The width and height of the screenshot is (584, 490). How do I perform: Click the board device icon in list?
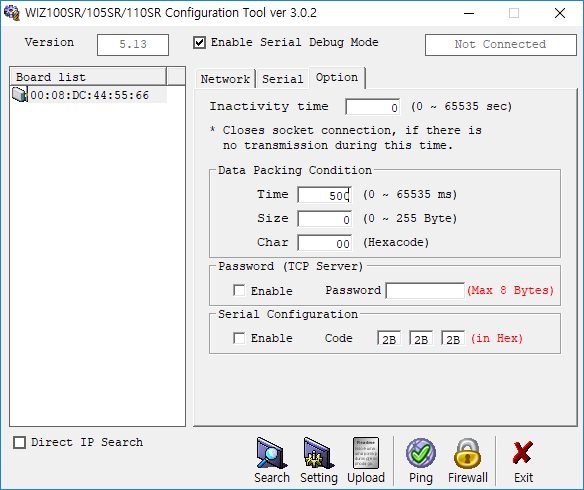click(19, 95)
